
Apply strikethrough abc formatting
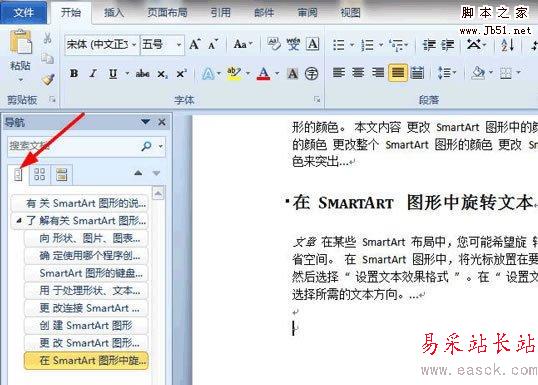click(x=142, y=73)
